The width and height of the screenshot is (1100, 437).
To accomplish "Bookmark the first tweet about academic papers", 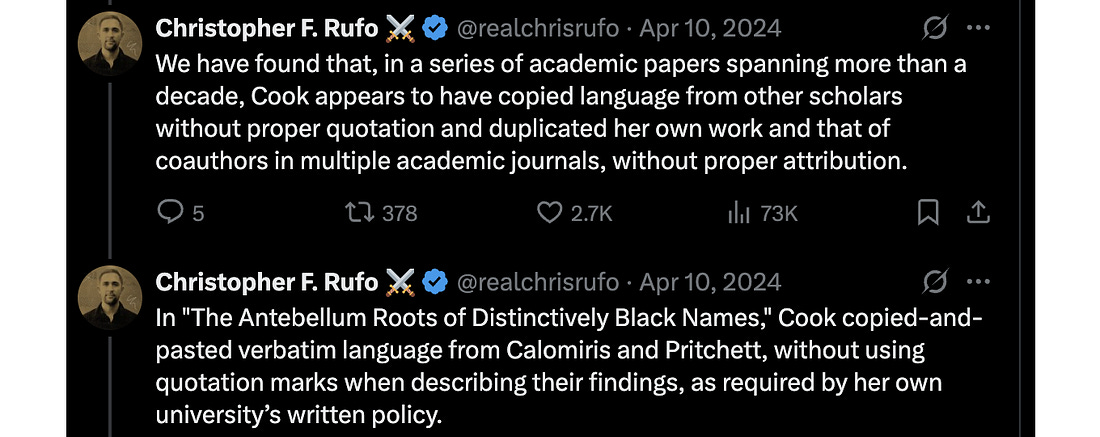I will tap(928, 212).
